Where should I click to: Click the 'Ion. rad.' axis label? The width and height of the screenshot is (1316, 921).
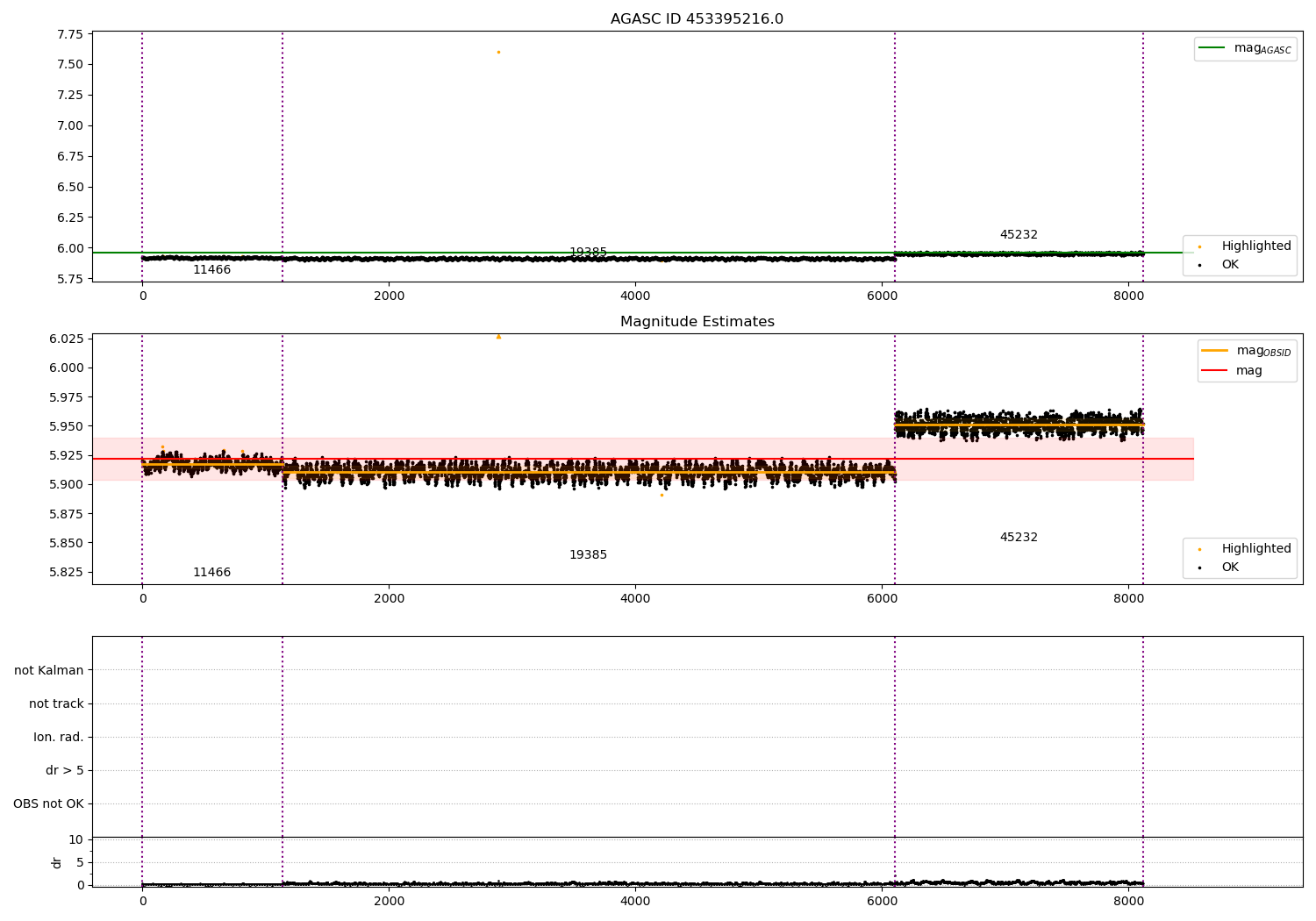pyautogui.click(x=59, y=738)
